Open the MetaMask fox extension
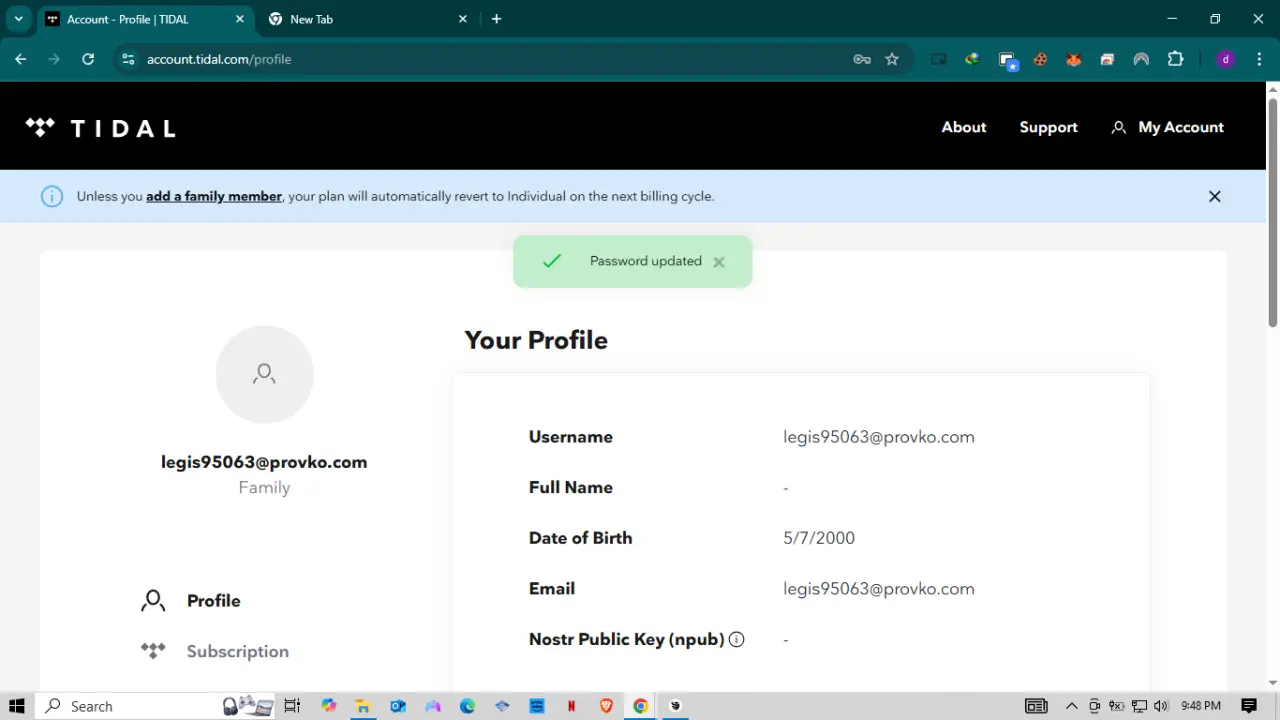1280x720 pixels. click(1074, 59)
